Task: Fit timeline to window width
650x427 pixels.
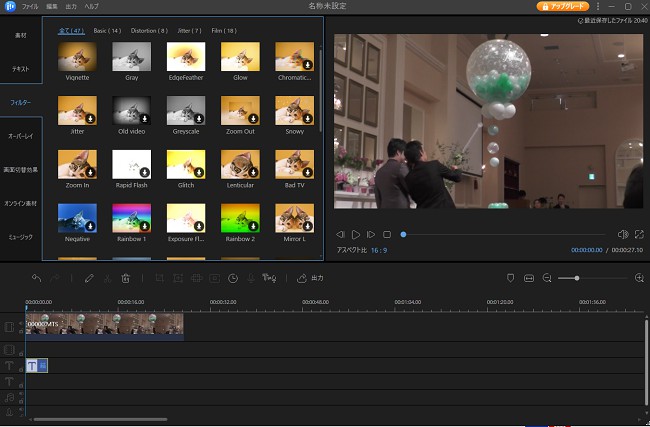Action: 529,278
